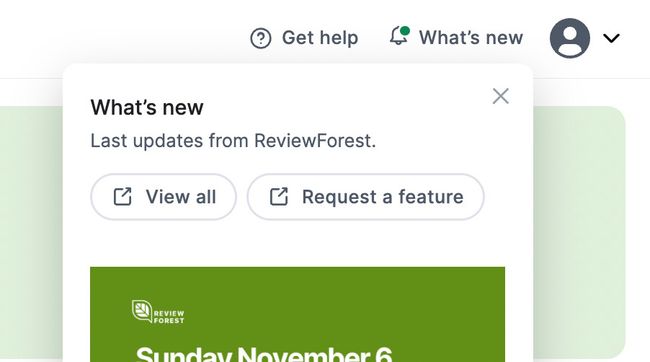Click the ReviewForest leaf logo in banner

coord(142,311)
